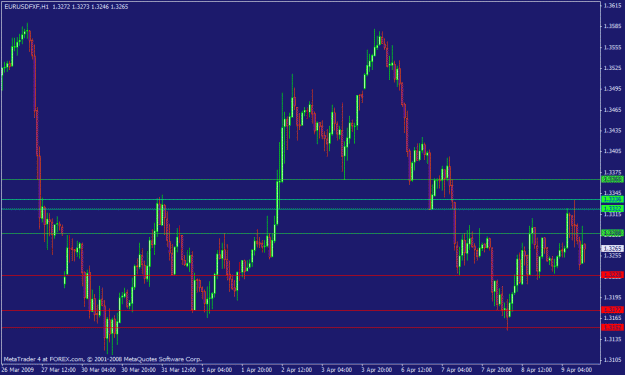Screen dimensions: 625x375
Task: Select the lowest red horizontal support line
Action: (x=301, y=328)
